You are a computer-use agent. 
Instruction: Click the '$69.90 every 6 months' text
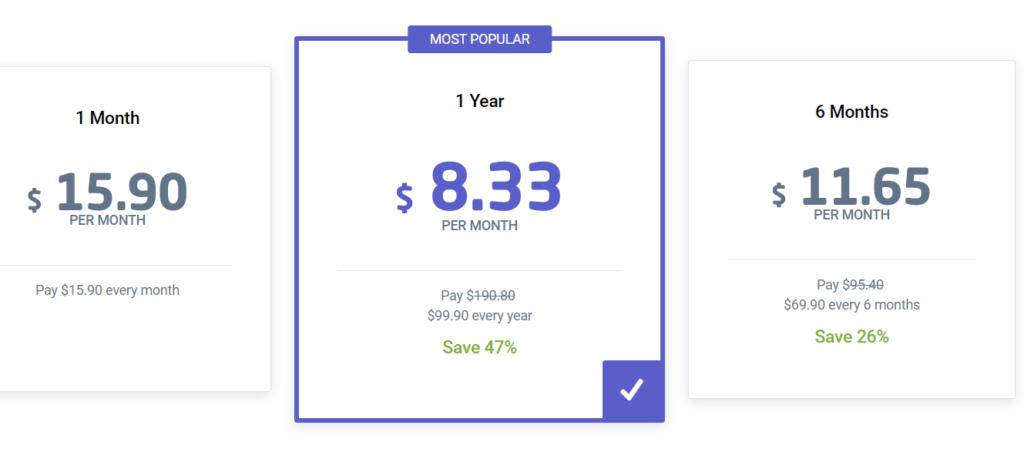coord(852,305)
